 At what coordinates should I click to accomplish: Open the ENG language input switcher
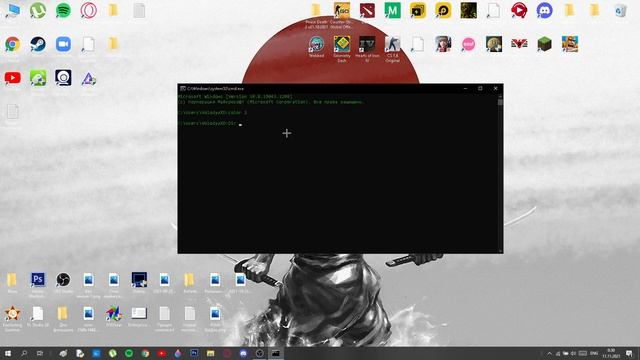594,353
